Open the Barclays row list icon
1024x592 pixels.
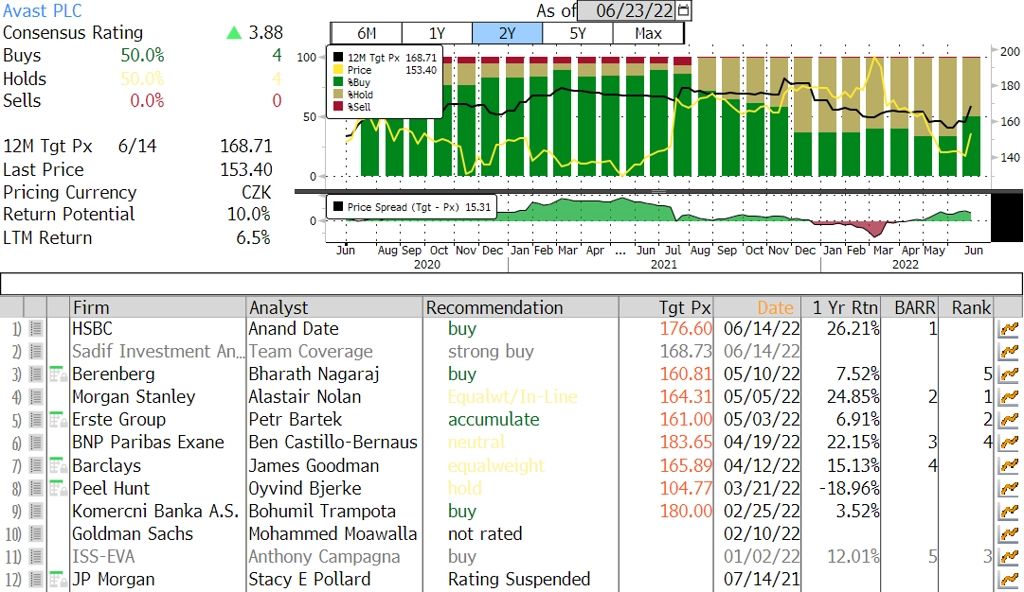click(36, 466)
